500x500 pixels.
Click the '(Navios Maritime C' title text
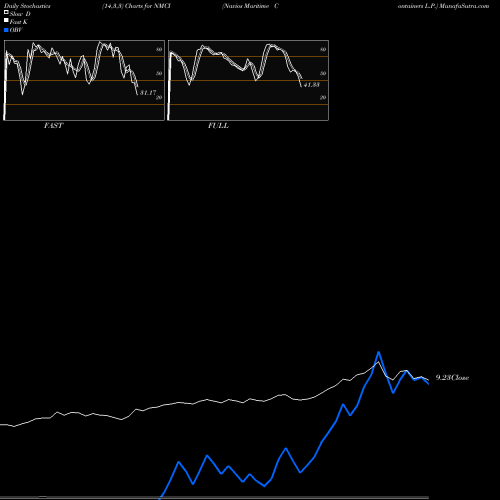point(250,6)
